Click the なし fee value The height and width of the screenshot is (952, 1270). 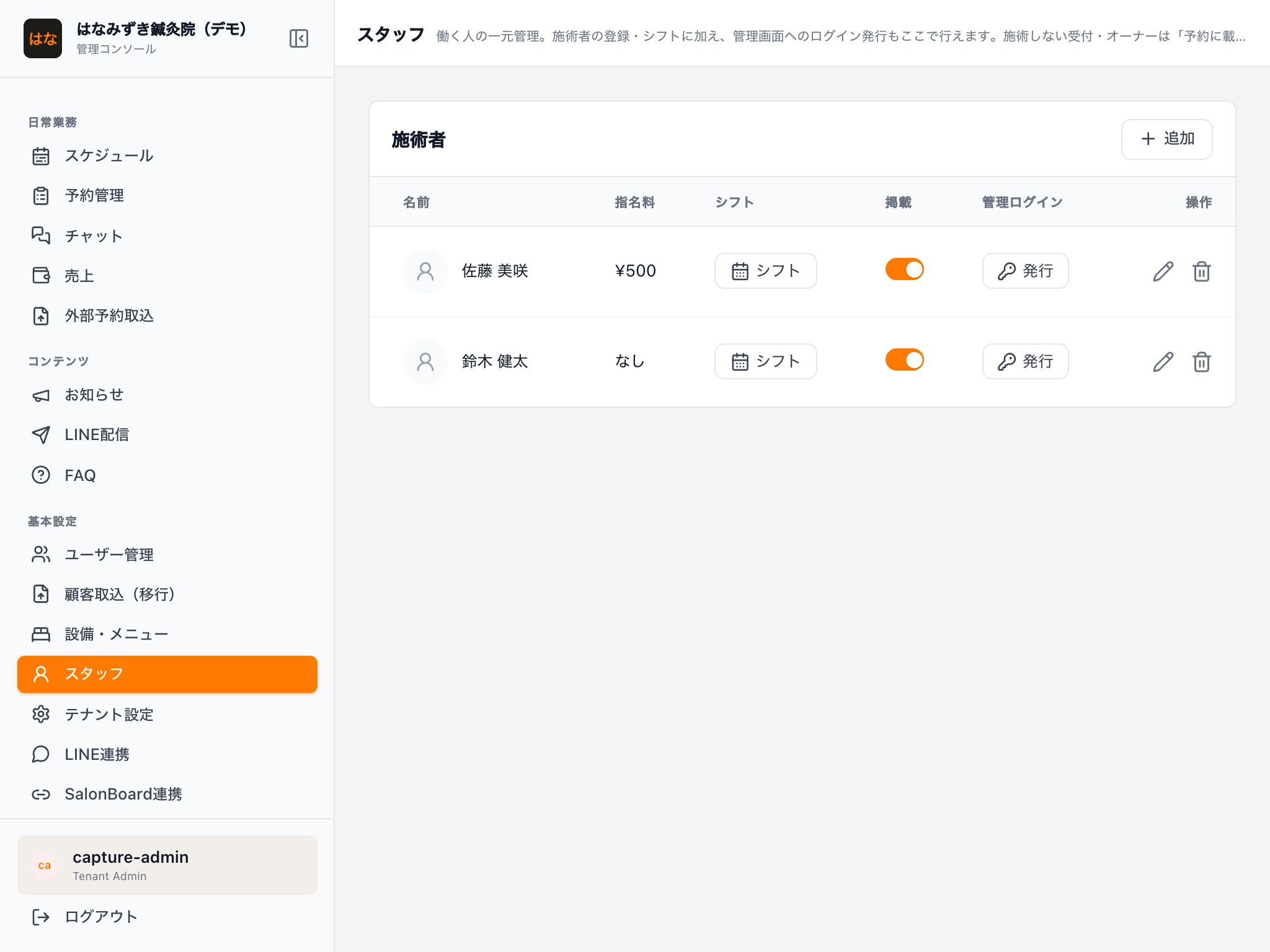(629, 361)
